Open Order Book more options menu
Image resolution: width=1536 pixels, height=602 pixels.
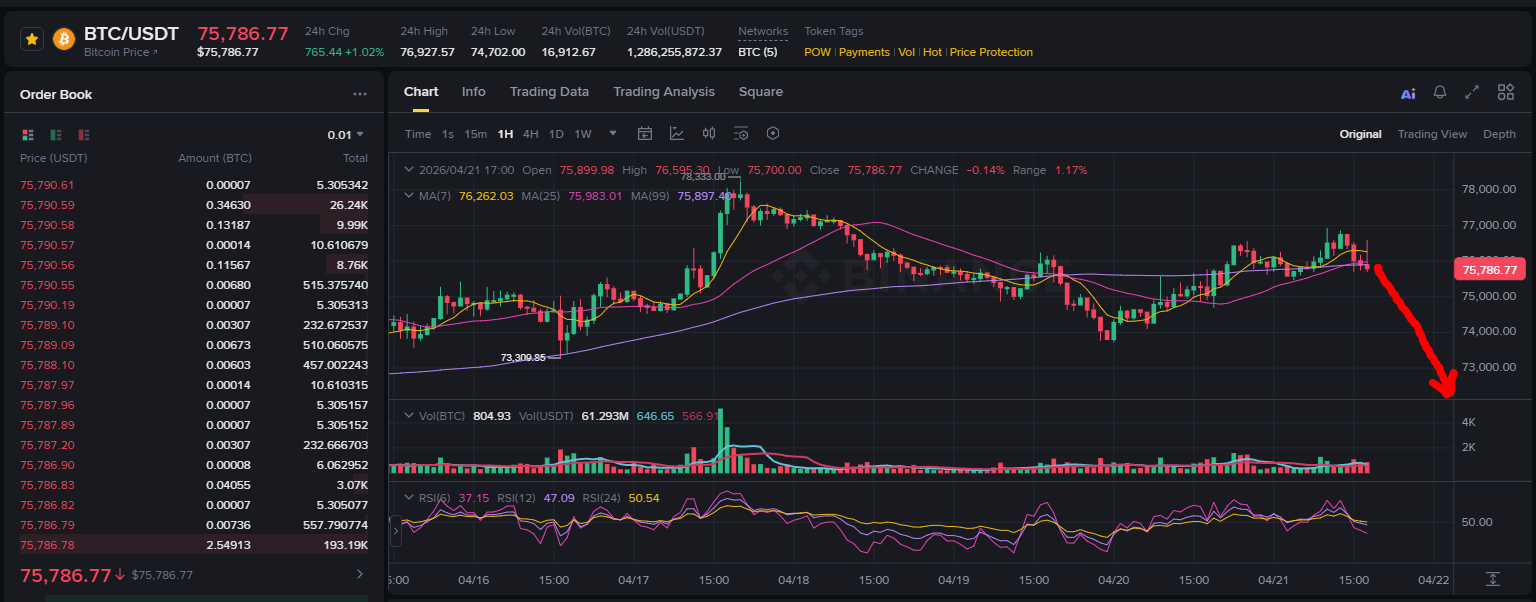tap(360, 94)
